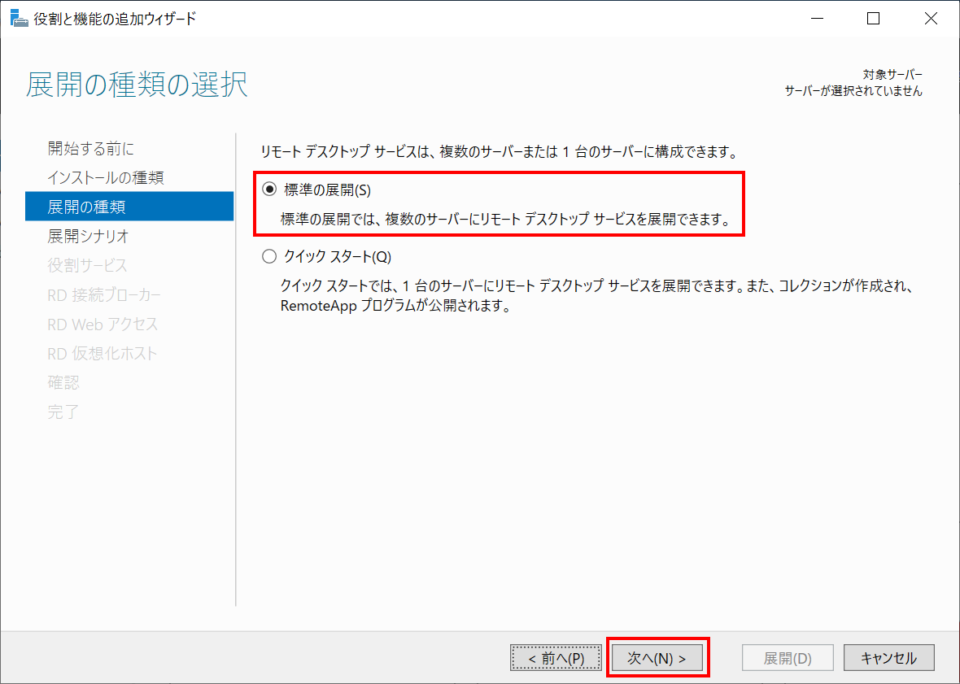This screenshot has height=684, width=960.
Task: Click the リモート デスクトップ サービスは intro sentence
Action: point(499,152)
